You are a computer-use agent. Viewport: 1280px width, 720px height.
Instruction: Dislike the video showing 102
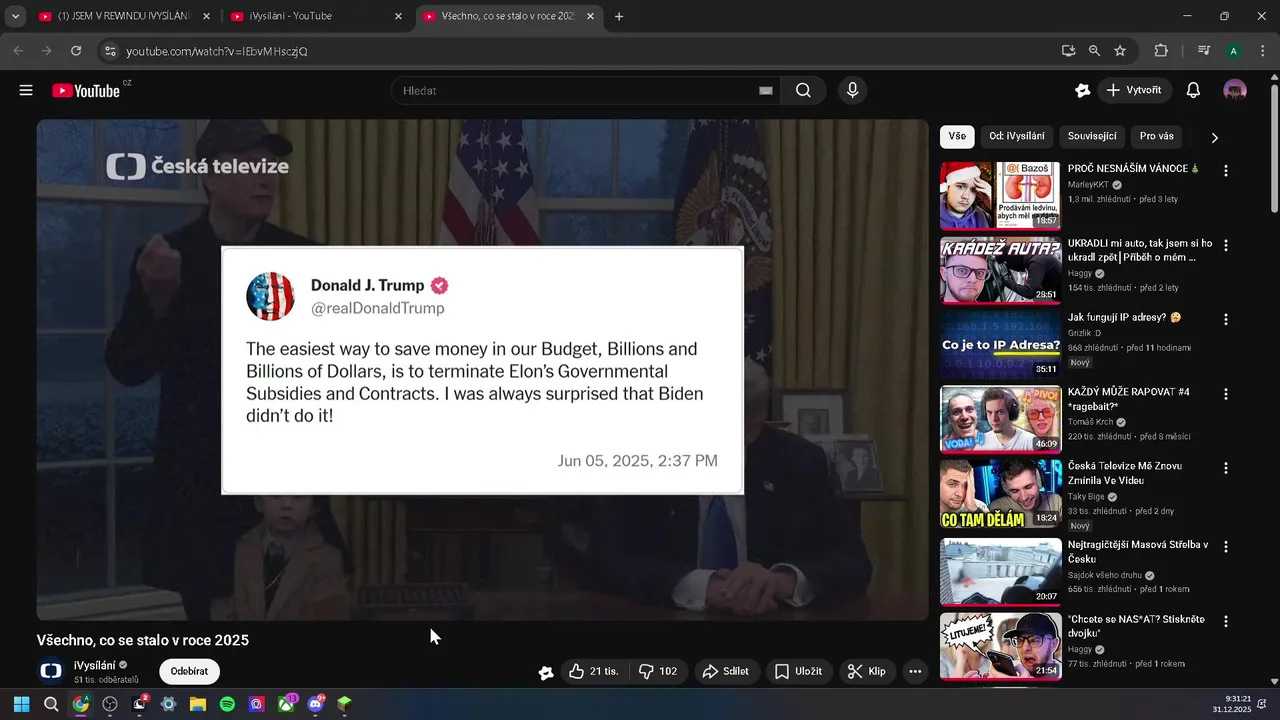pos(658,671)
